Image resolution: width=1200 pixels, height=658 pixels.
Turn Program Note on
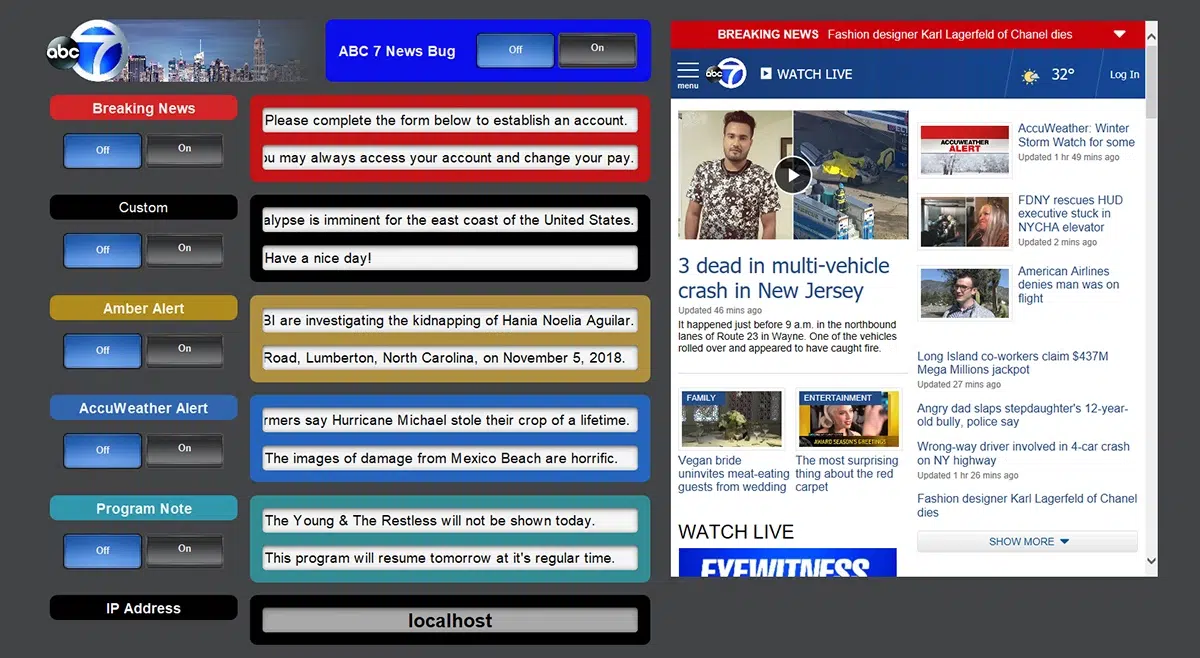pos(185,549)
